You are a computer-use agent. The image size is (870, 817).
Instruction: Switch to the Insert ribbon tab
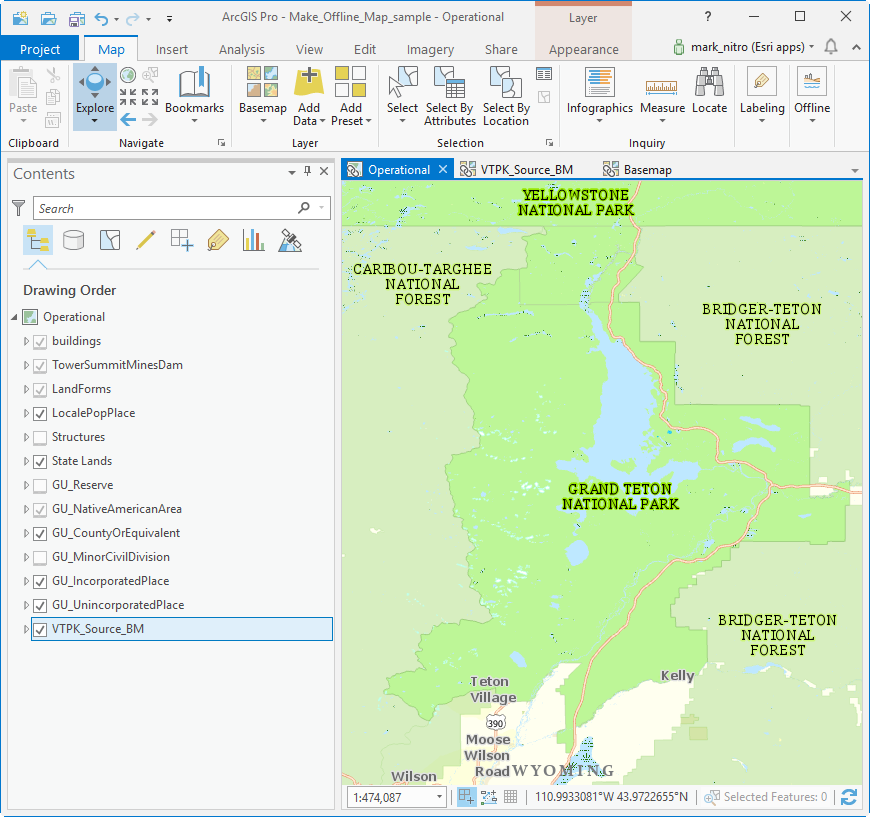[x=171, y=49]
